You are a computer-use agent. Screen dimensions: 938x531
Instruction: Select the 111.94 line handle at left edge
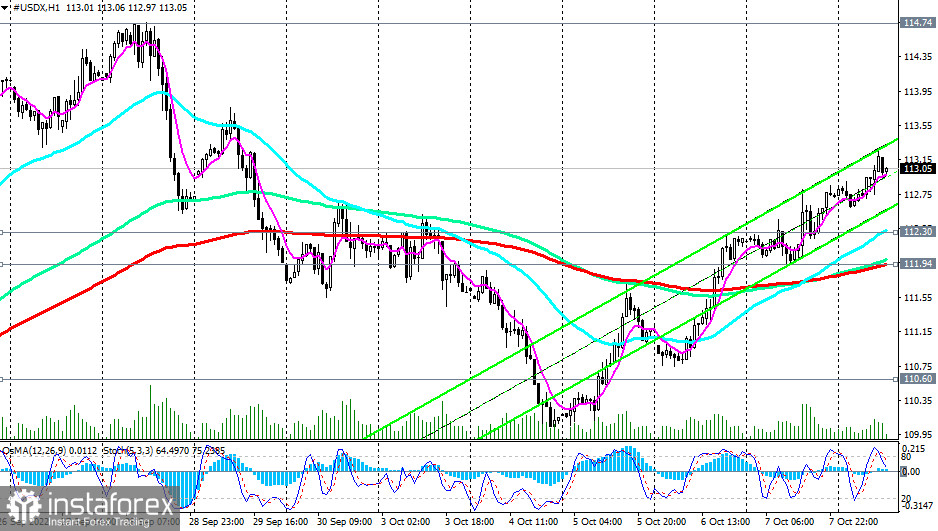point(2,264)
